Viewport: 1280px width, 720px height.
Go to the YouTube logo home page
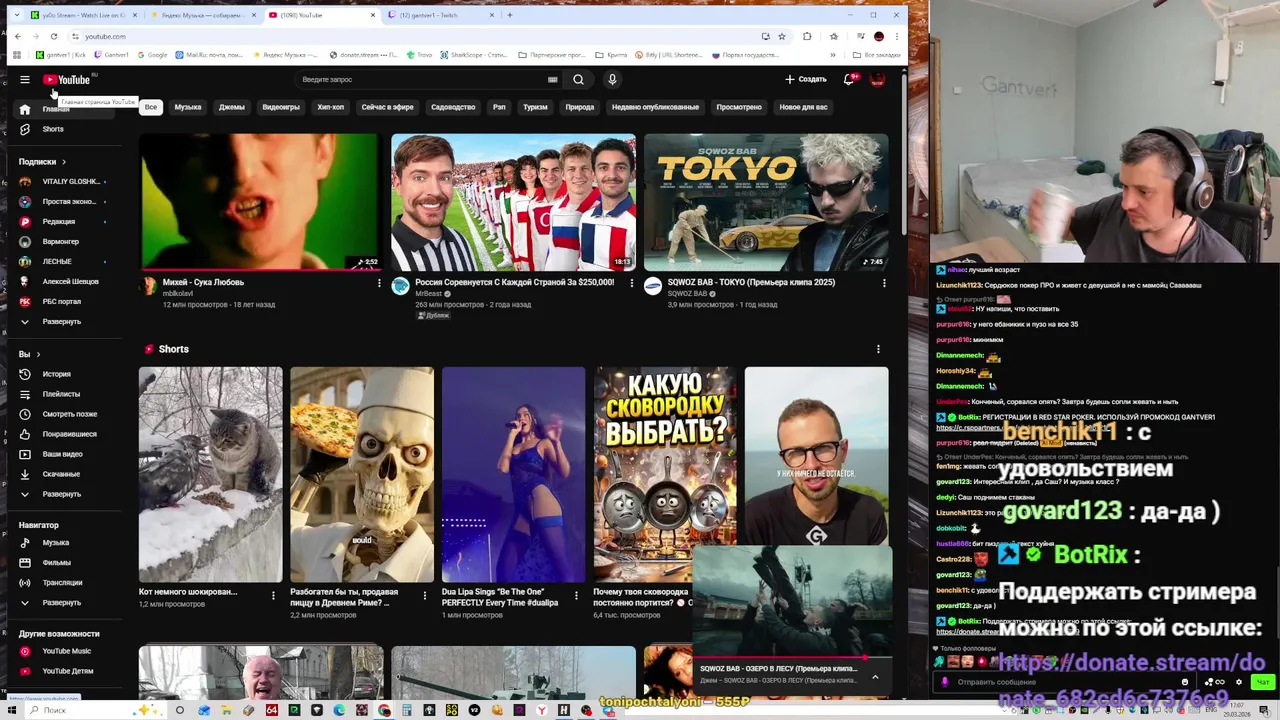point(67,80)
